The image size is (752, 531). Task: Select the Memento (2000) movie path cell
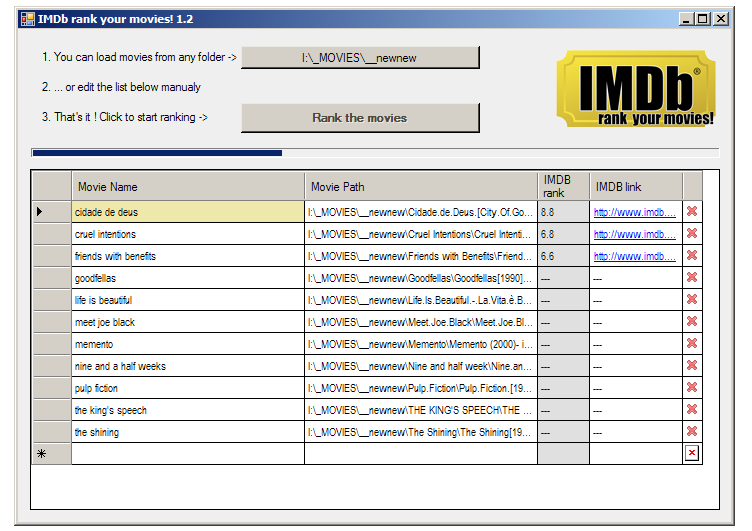click(x=421, y=344)
